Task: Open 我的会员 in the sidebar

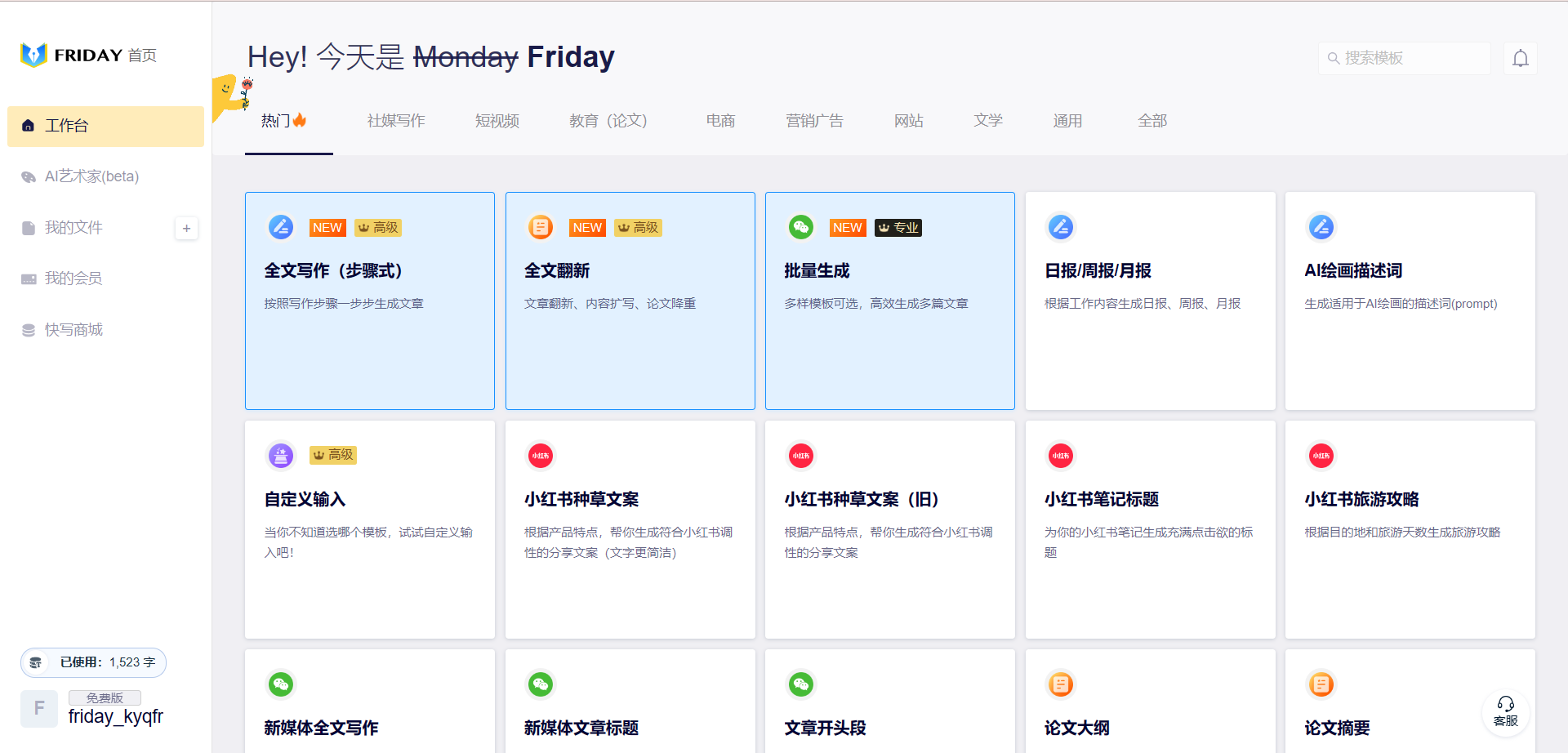Action: point(73,278)
